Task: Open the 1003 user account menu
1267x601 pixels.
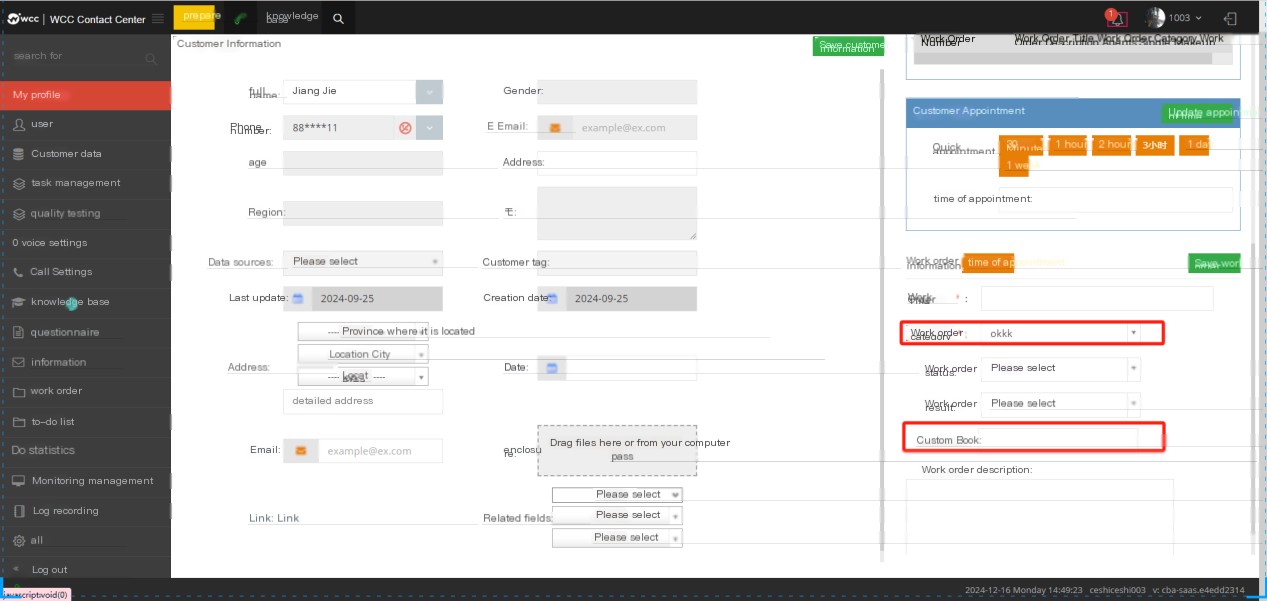Action: [x=1186, y=18]
